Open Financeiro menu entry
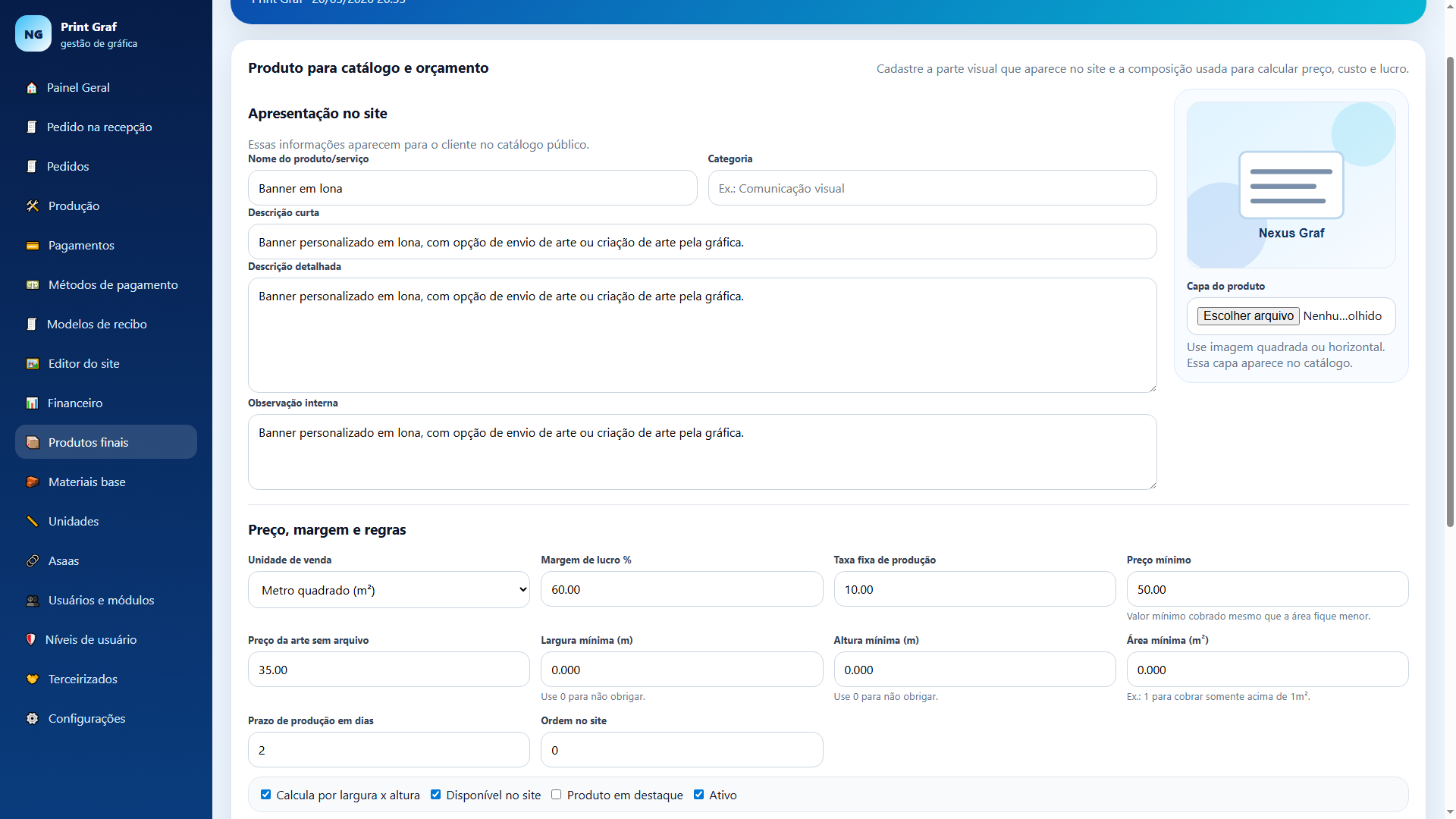Screen dimensions: 1456x819 click(106, 403)
